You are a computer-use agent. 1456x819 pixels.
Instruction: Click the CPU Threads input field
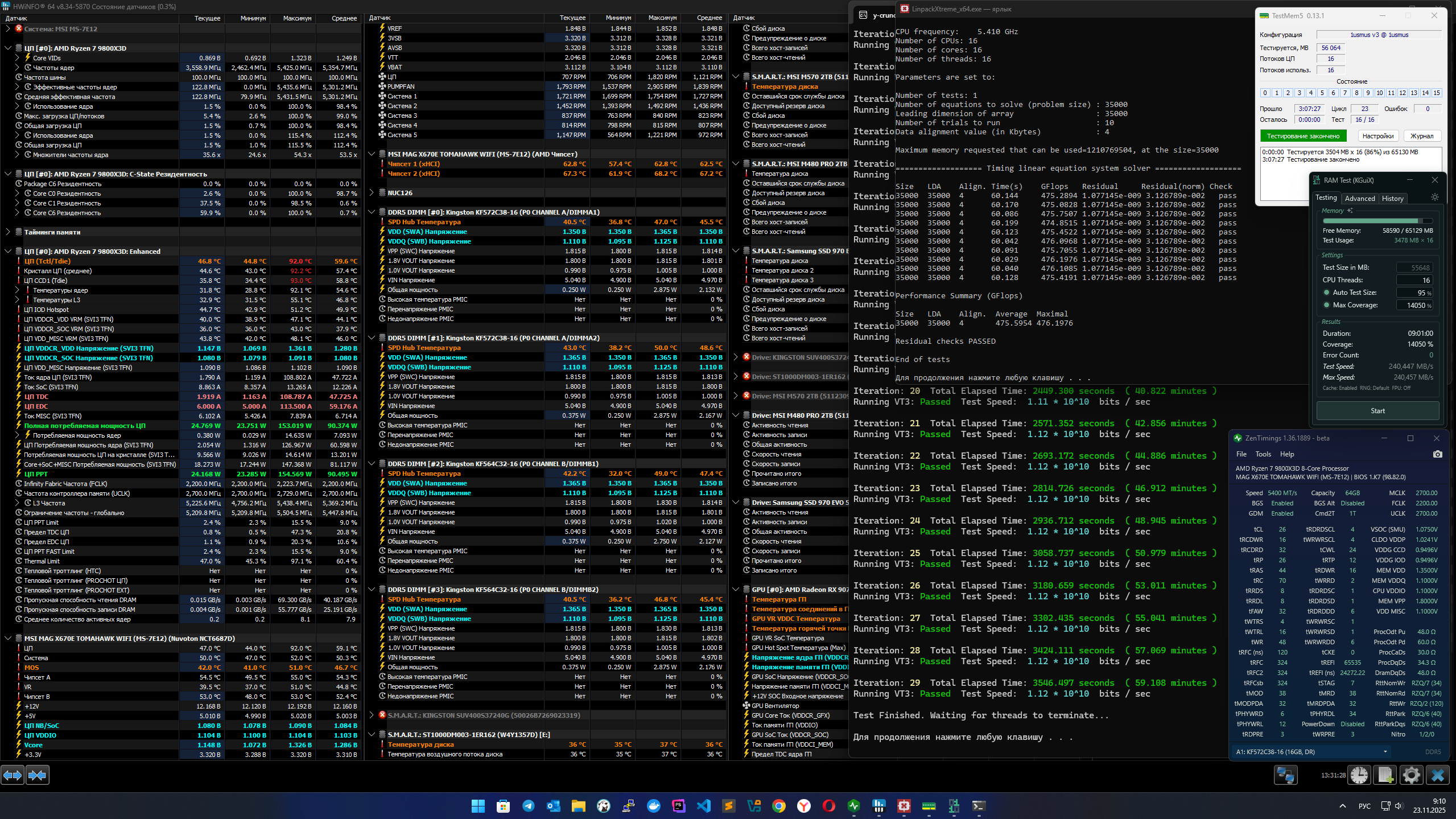tap(1415, 280)
